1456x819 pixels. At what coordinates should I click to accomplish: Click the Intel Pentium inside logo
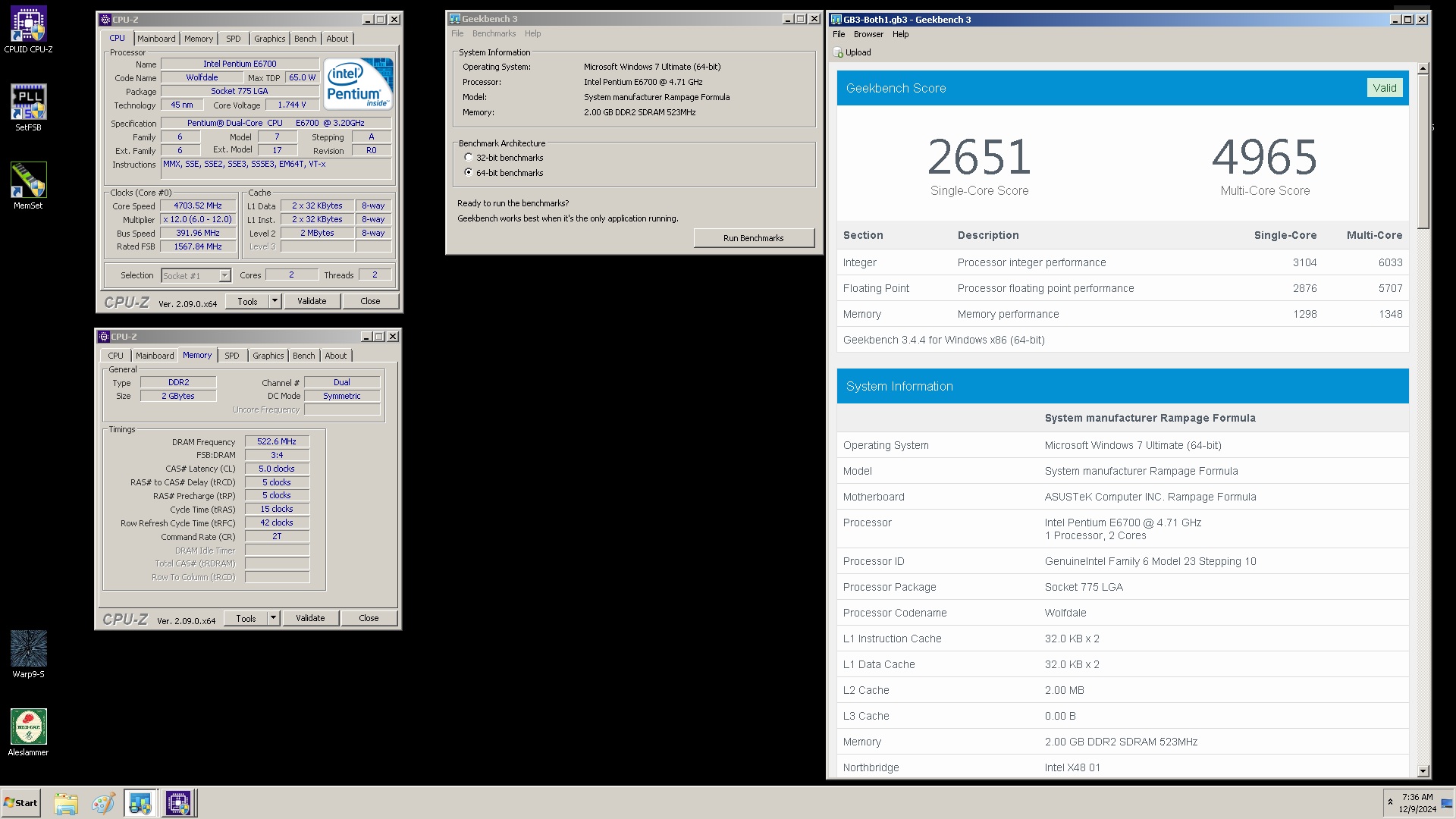[358, 83]
